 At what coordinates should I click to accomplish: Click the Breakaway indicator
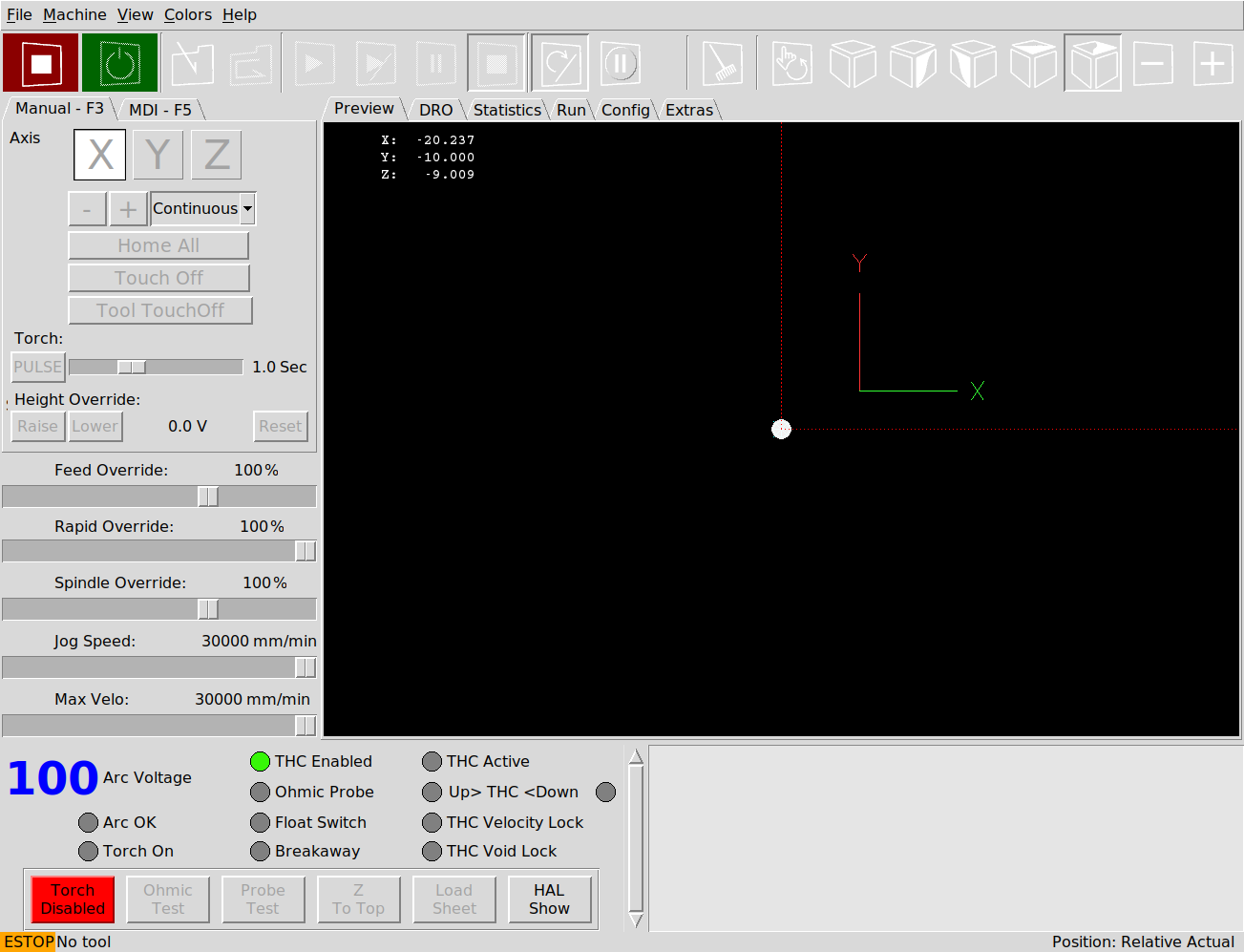(x=260, y=851)
